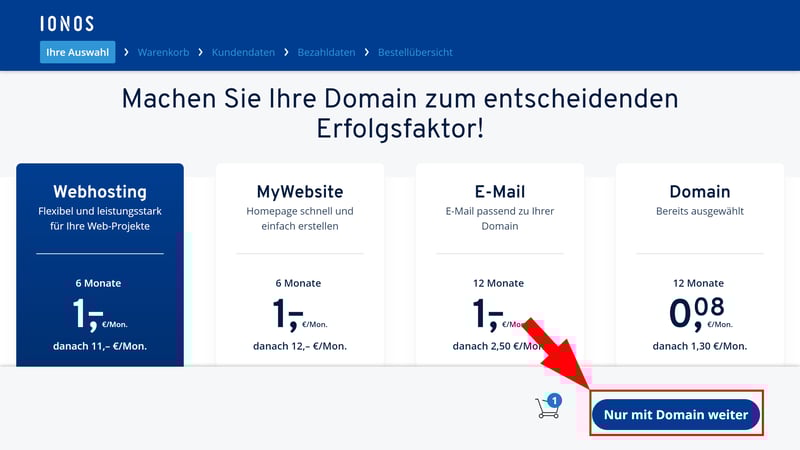Go to the Warenkorb step
Screen dimensions: 800x450
(x=163, y=52)
